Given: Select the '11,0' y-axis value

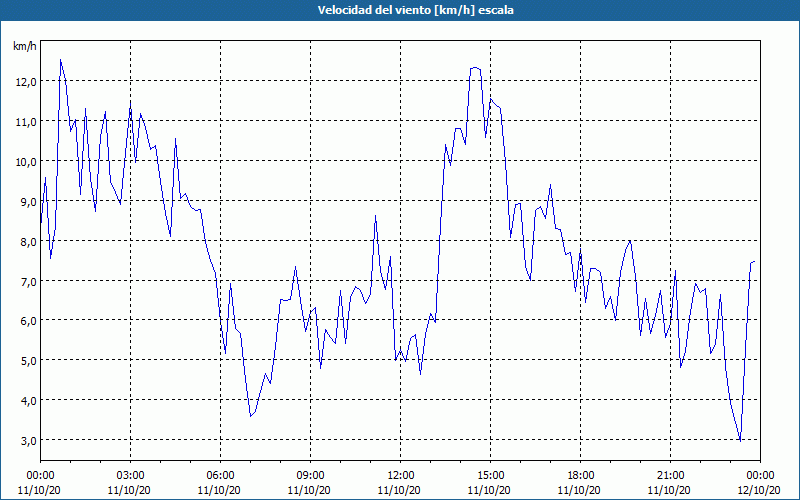Looking at the screenshot, I should pos(26,121).
